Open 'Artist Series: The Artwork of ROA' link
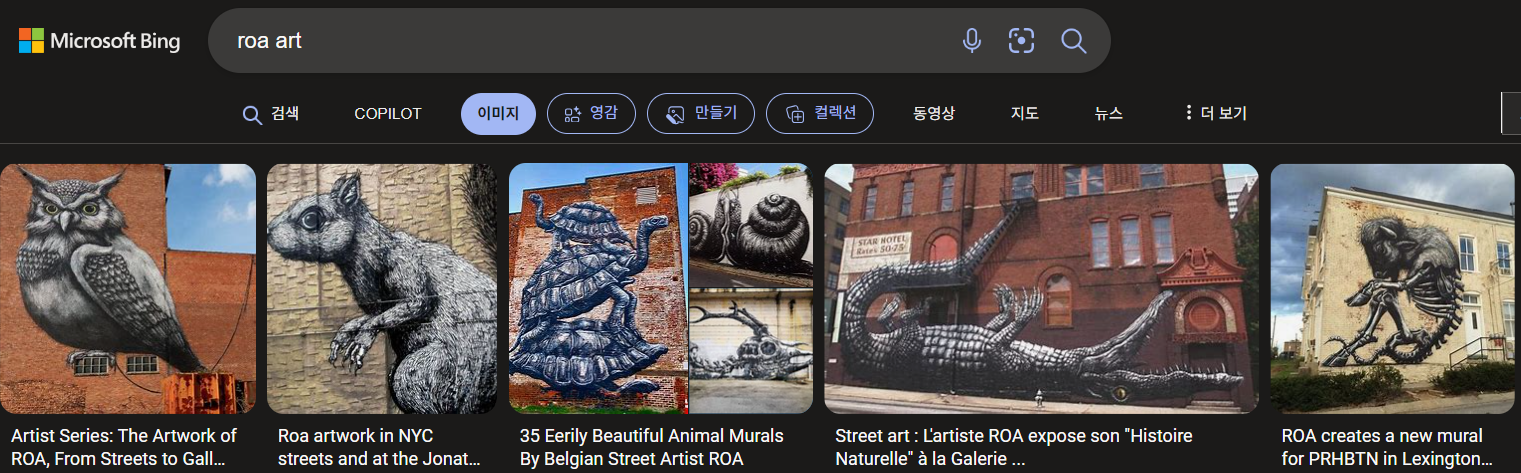This screenshot has height=473, width=1521. pyautogui.click(x=124, y=448)
